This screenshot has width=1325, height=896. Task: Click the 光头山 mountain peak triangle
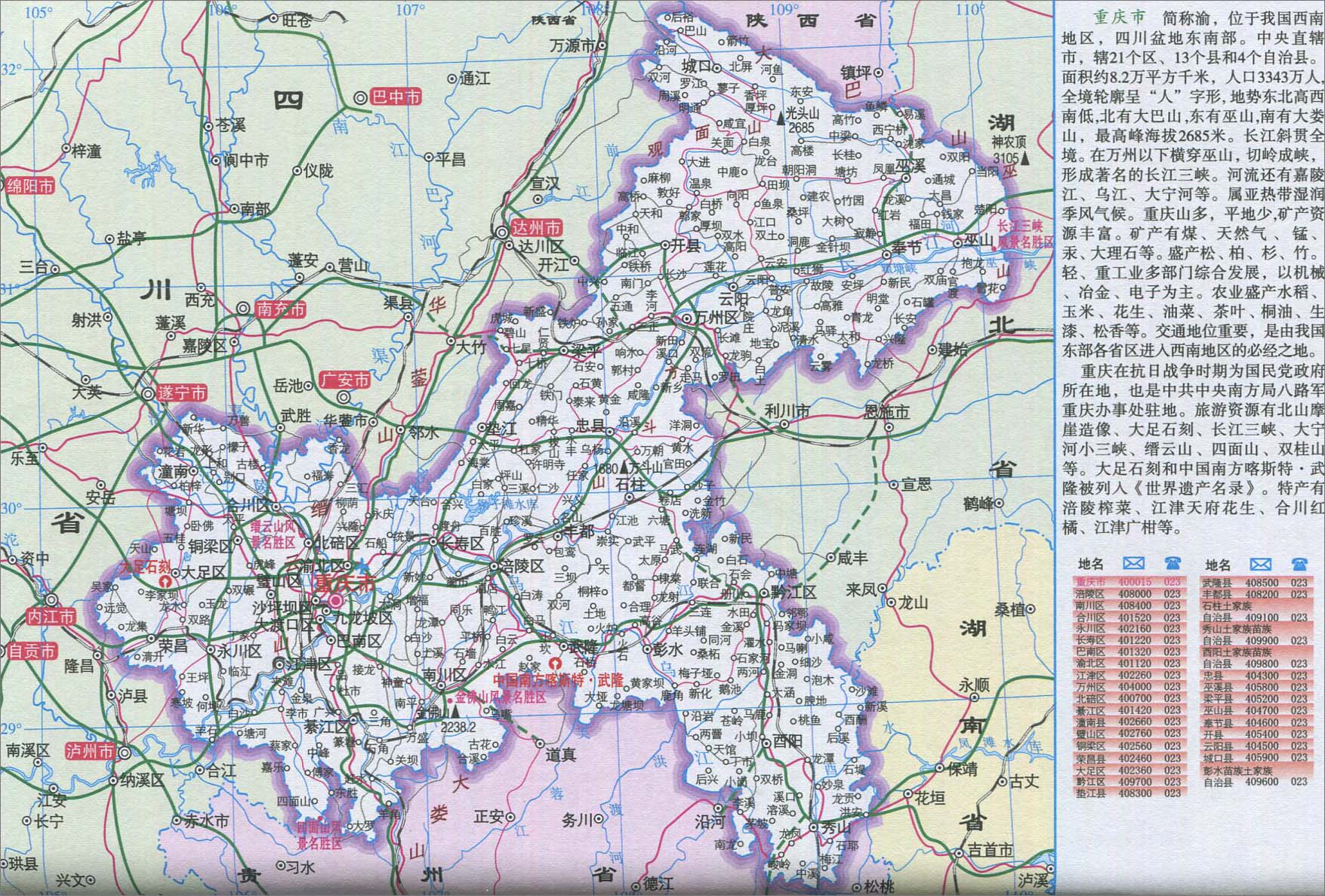[781, 119]
